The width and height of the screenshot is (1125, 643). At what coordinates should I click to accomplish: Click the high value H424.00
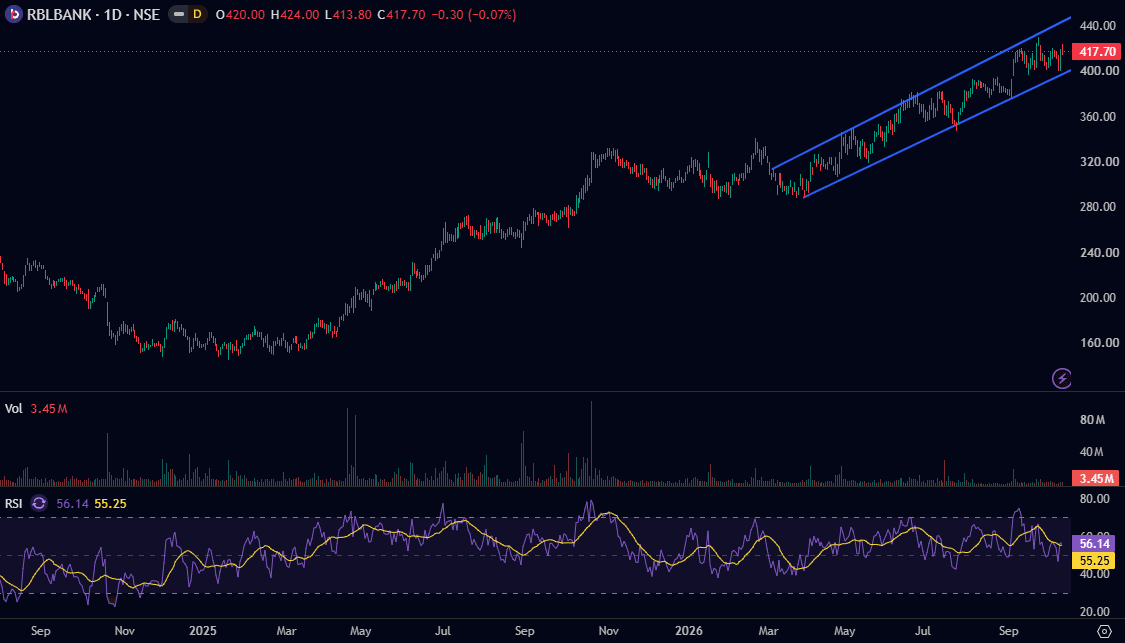coord(295,14)
